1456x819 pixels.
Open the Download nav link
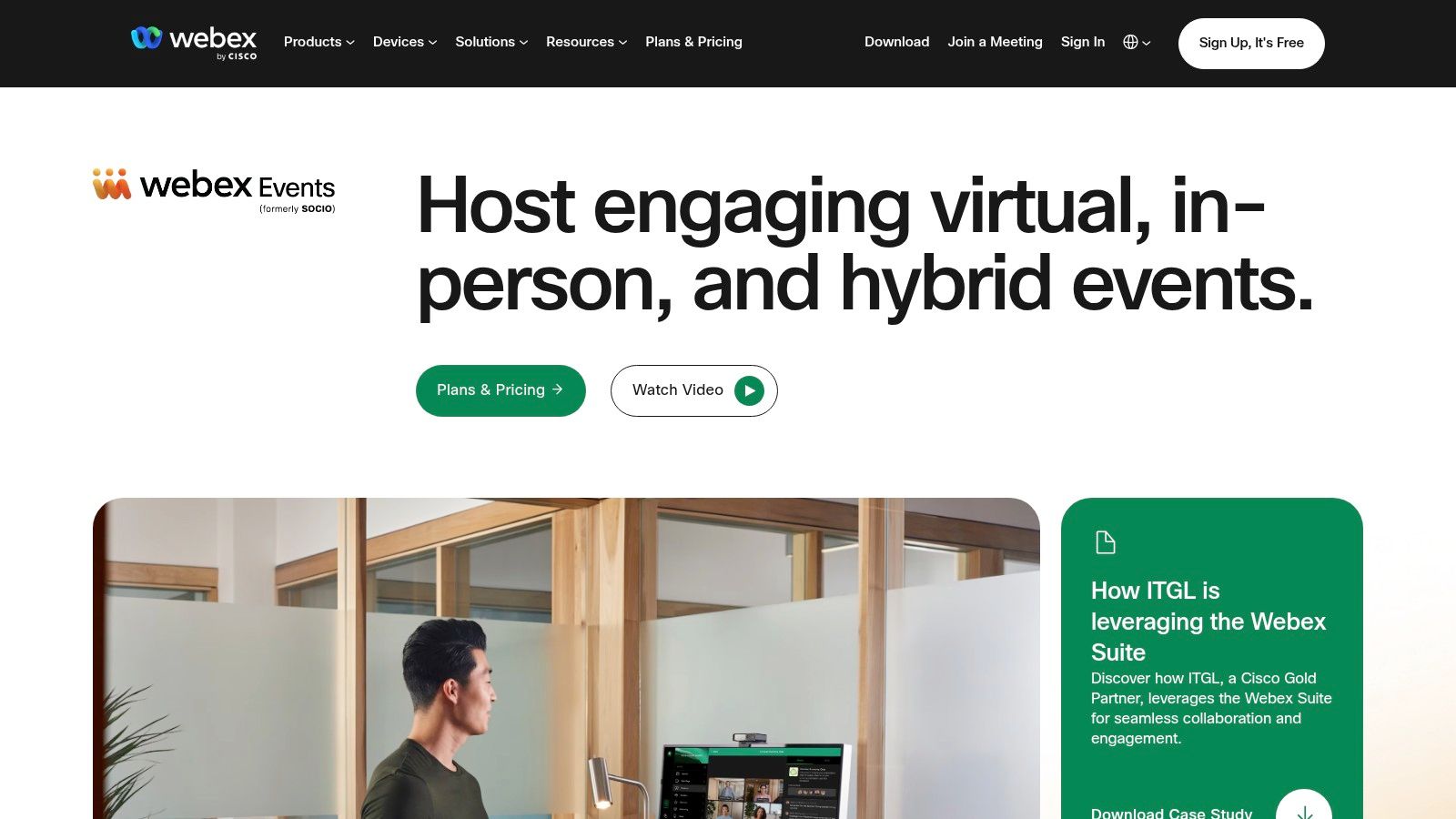[x=896, y=42]
